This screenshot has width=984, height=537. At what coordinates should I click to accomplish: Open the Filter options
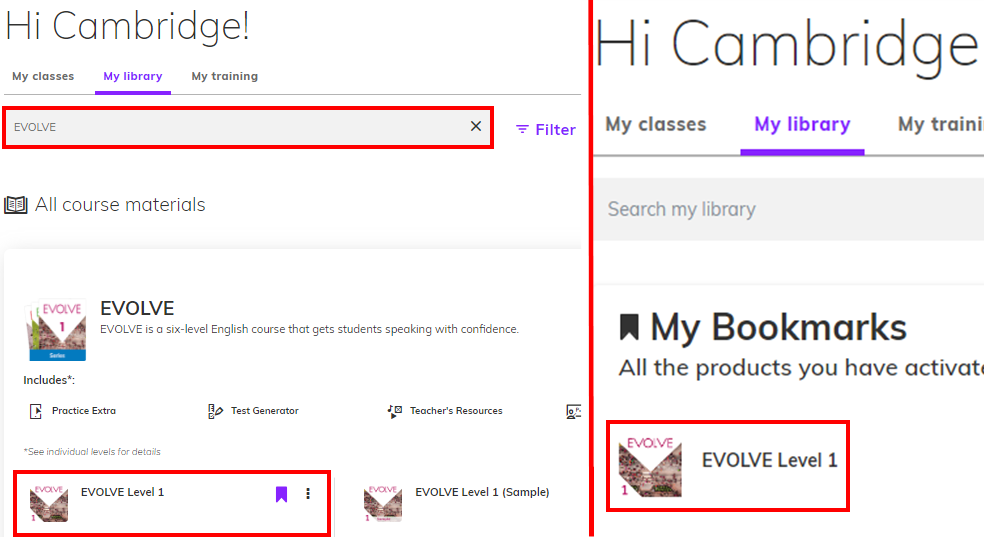[545, 129]
